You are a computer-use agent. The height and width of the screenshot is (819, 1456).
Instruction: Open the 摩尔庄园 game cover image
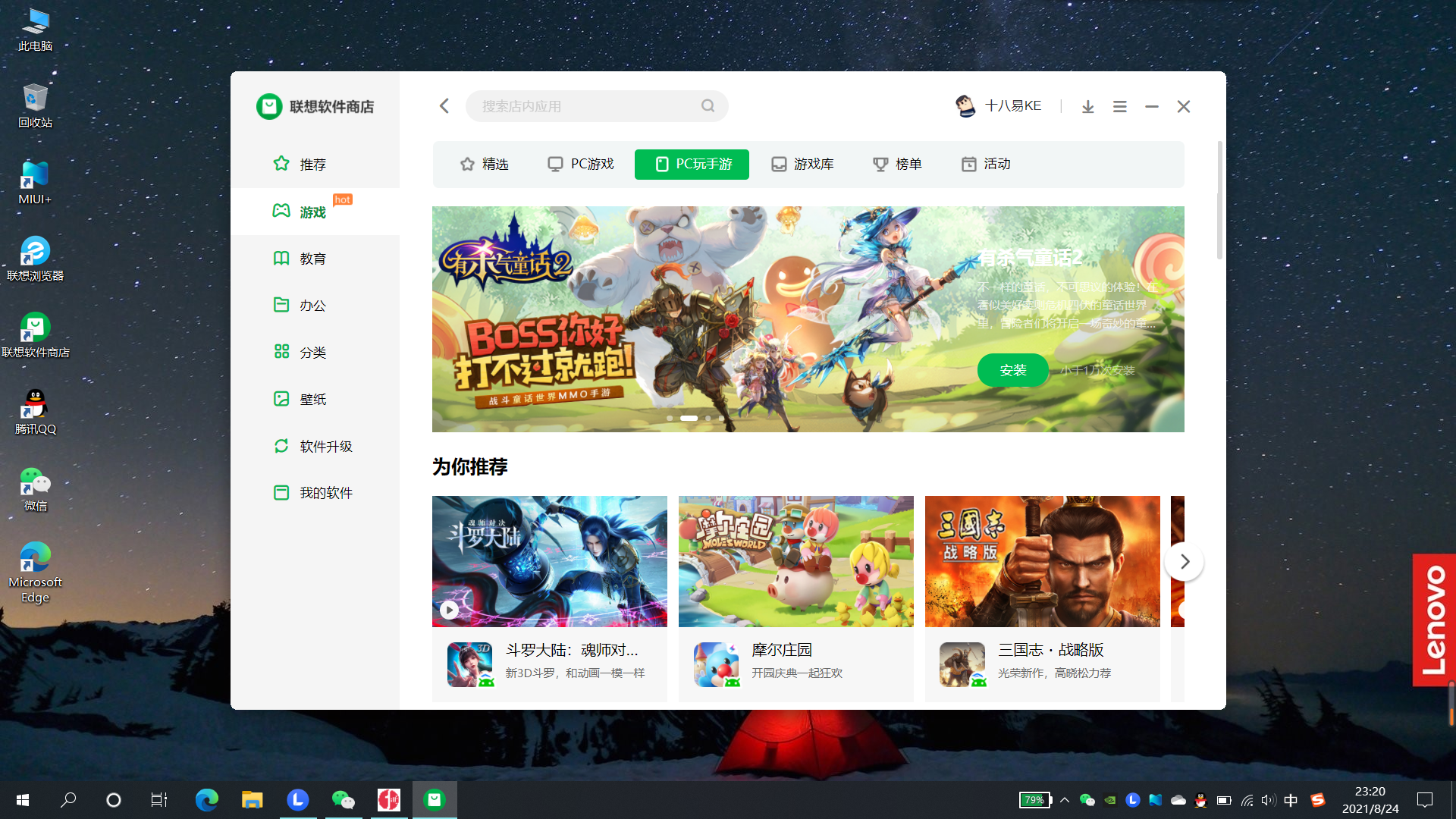[x=796, y=561]
